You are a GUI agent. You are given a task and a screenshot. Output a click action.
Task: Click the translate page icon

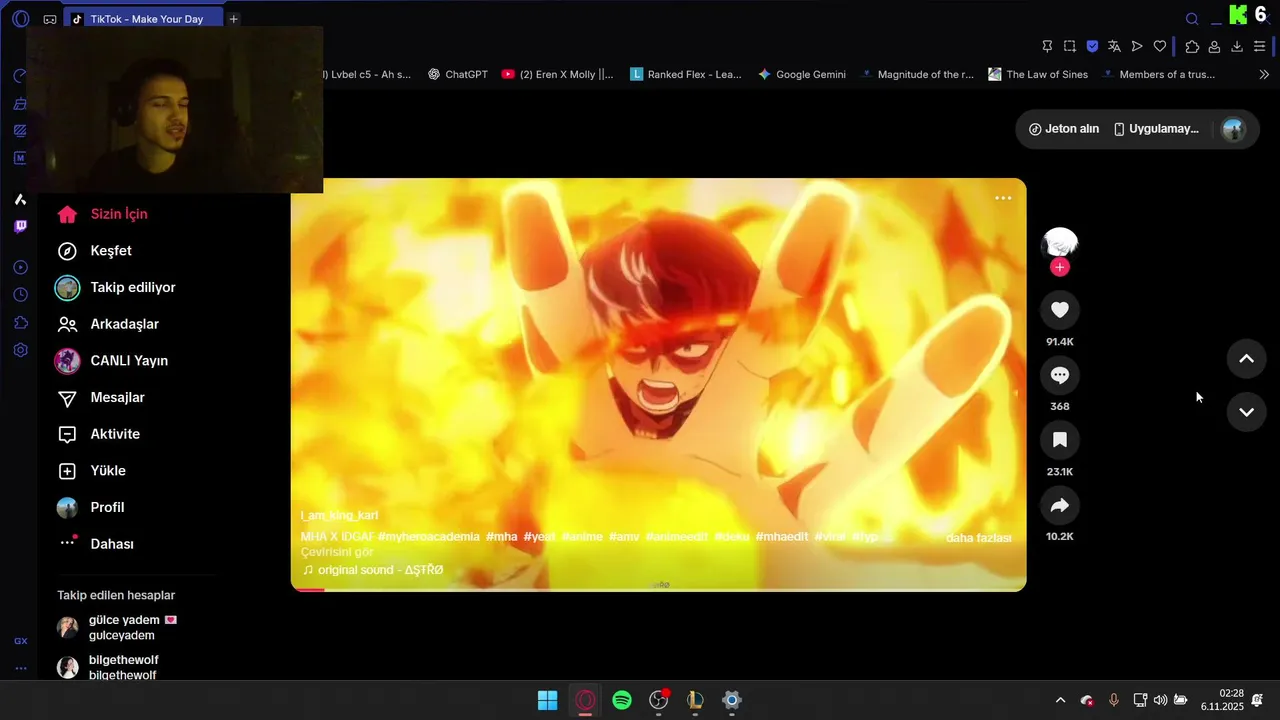[x=1114, y=46]
